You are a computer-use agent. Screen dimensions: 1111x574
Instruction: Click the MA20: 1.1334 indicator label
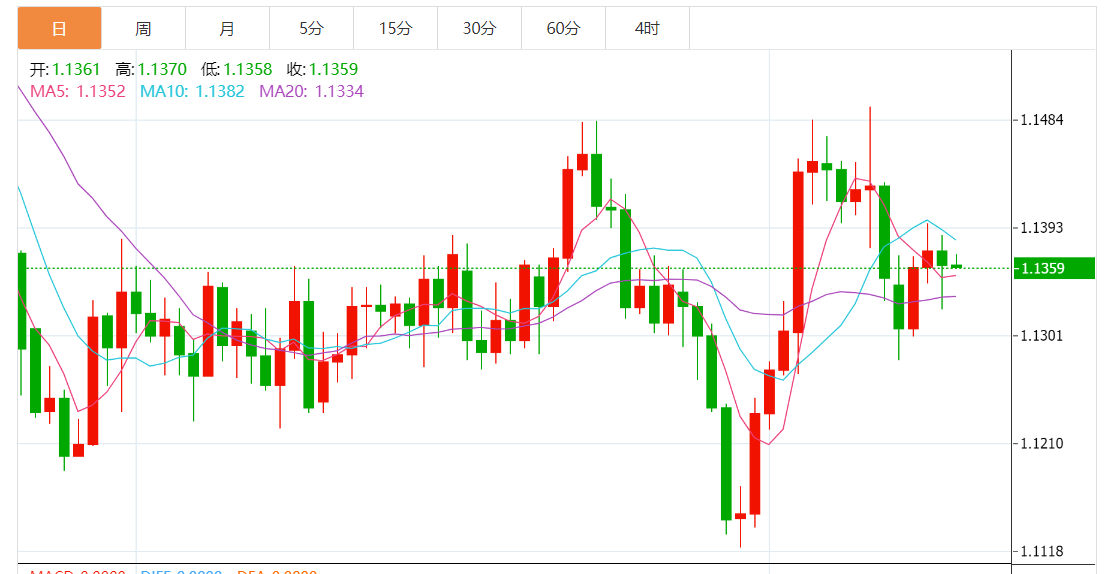[311, 91]
